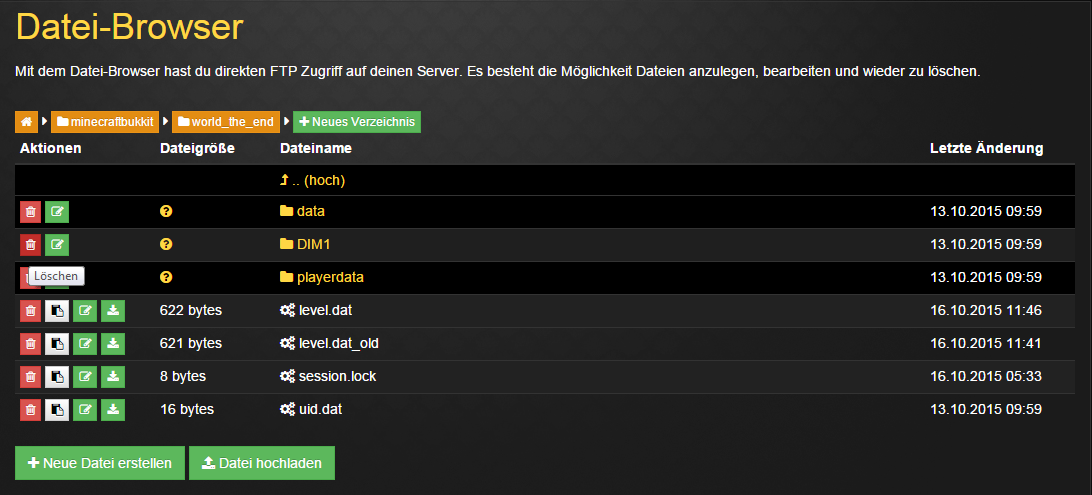Download the uid.dat file
This screenshot has width=1092, height=495.
(x=113, y=409)
